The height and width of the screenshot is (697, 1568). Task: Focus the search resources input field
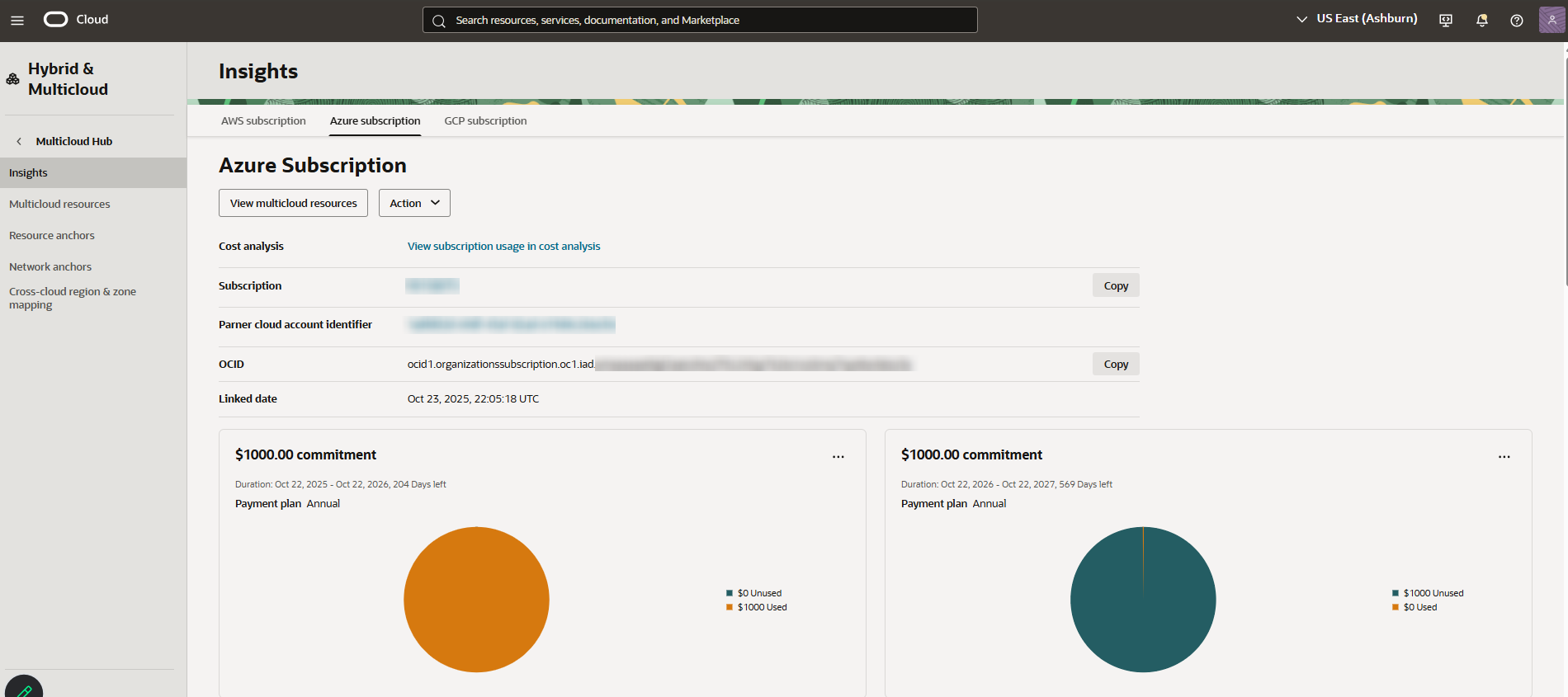pos(700,20)
